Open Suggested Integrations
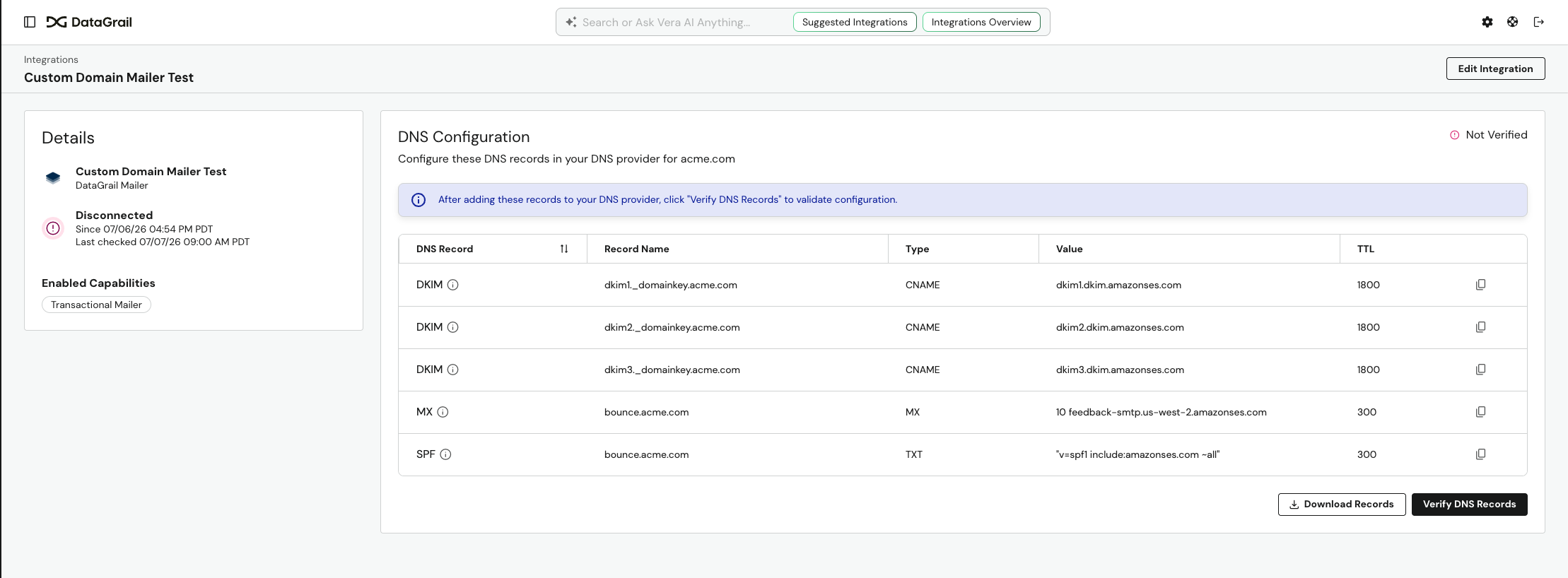 click(855, 22)
